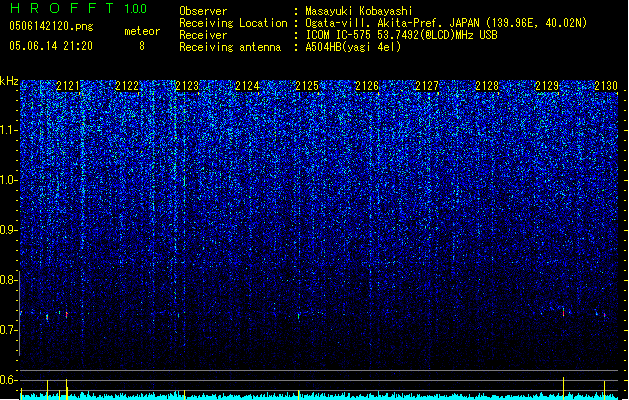Screen dimensions: 629x400
Task: Click the 1.1 kHz axis tick label
Action: tap(9, 130)
